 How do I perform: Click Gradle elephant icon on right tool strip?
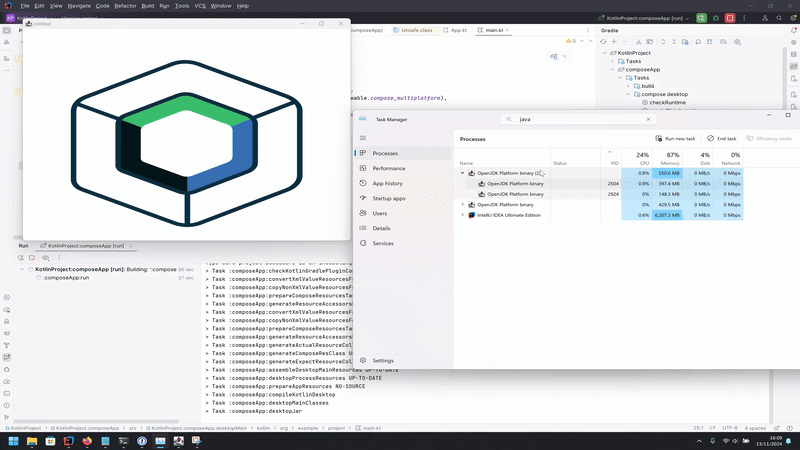(793, 66)
